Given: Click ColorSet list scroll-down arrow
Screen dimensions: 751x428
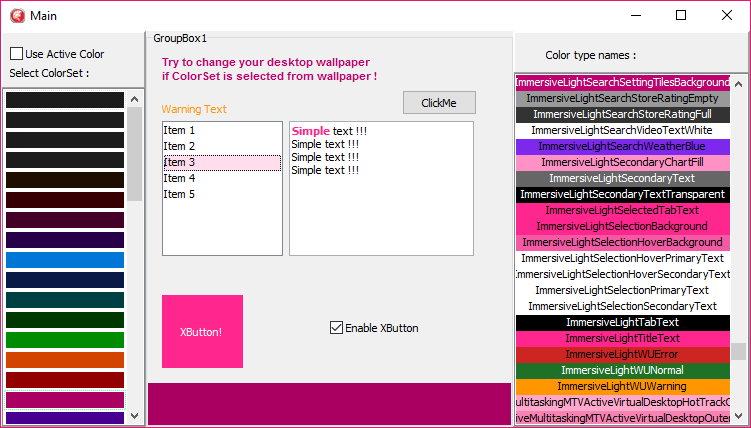Looking at the screenshot, I should point(135,416).
